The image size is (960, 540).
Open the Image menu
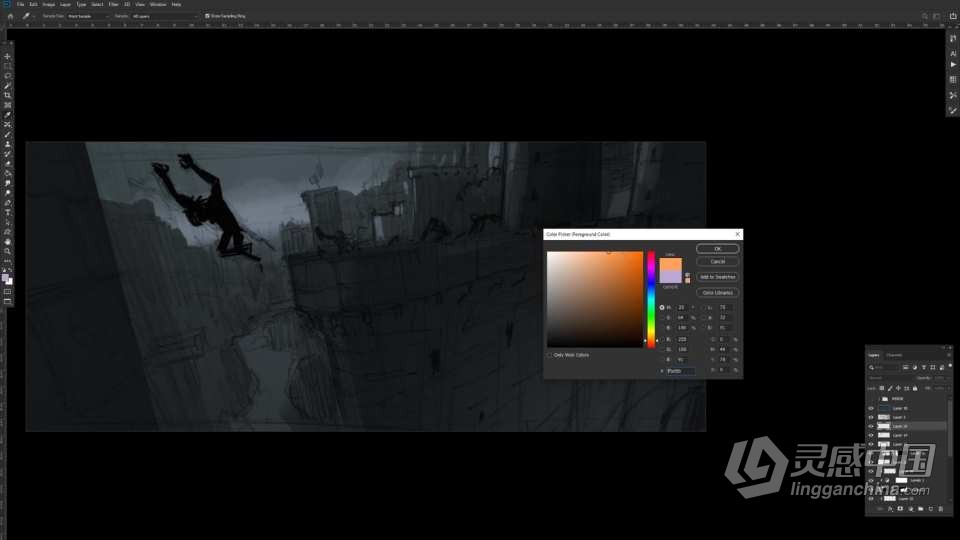(x=48, y=4)
